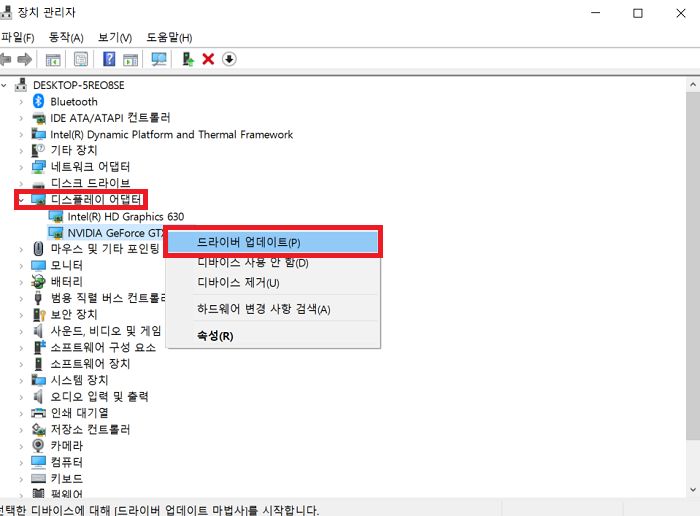Click the 모니터 icon

[x=38, y=266]
